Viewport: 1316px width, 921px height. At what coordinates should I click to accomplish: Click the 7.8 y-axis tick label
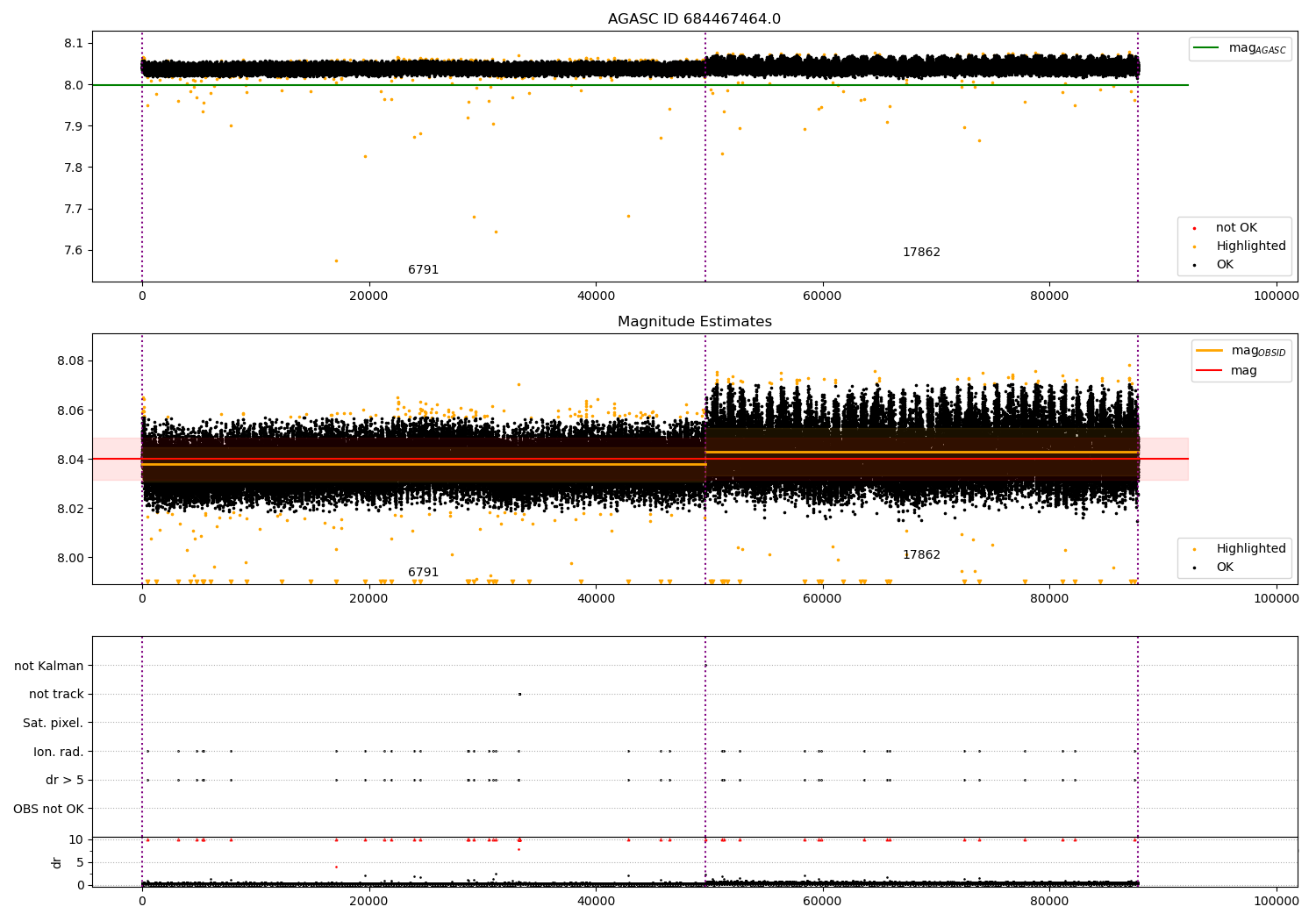(x=74, y=168)
